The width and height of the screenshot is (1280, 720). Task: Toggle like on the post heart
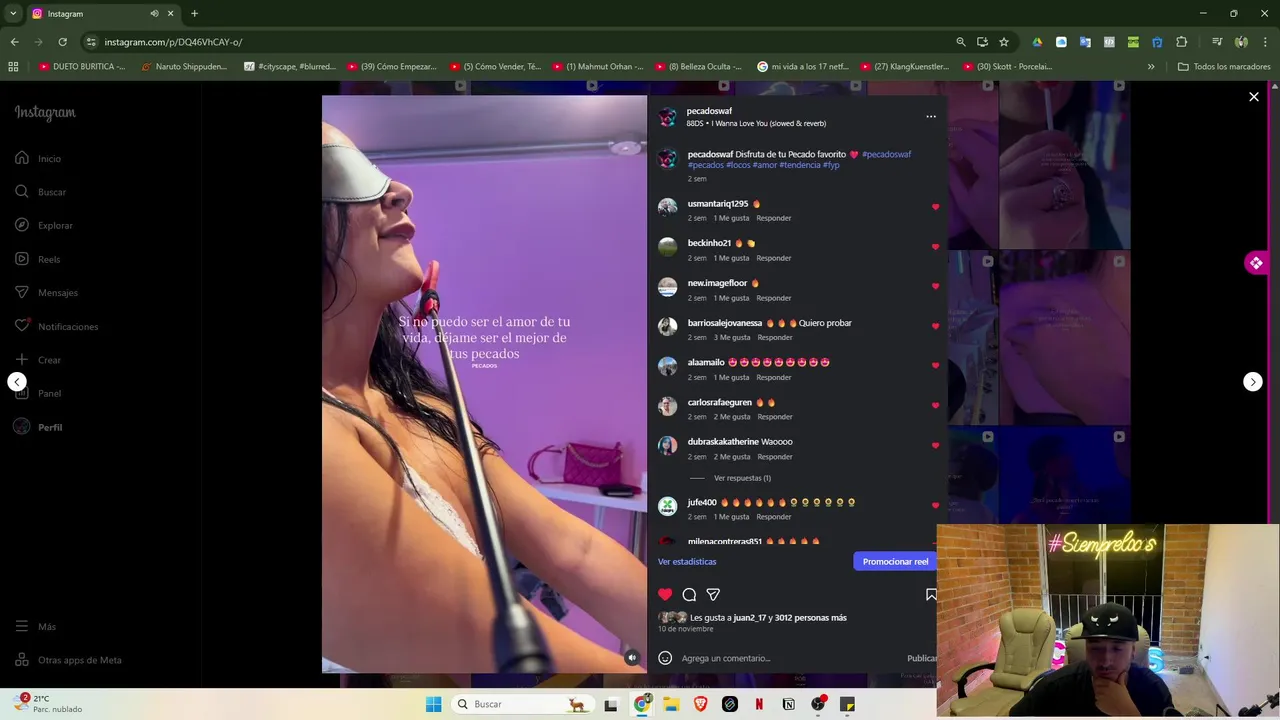[x=665, y=594]
